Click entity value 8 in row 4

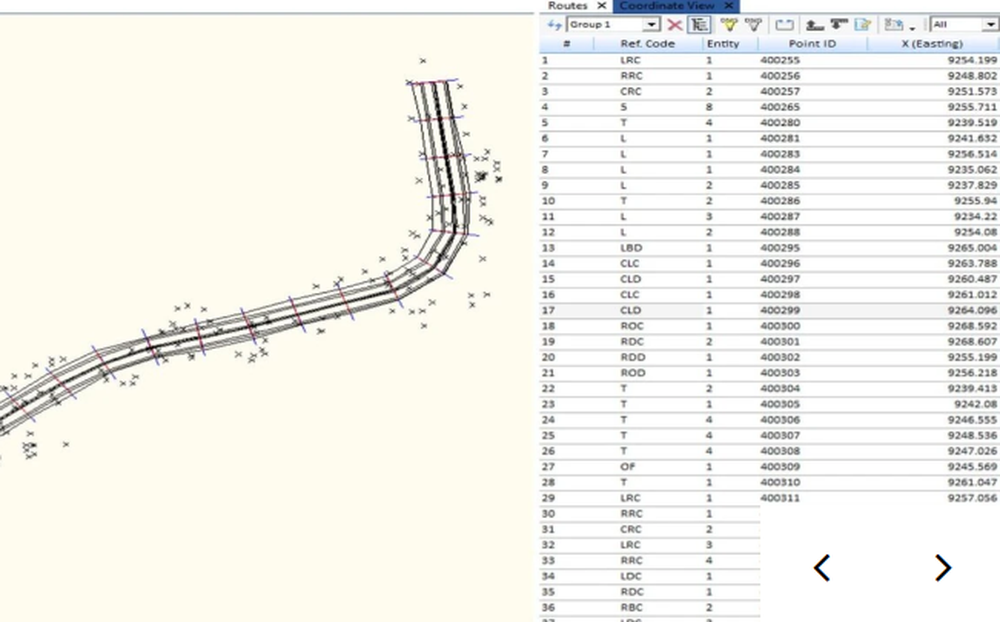[x=709, y=107]
